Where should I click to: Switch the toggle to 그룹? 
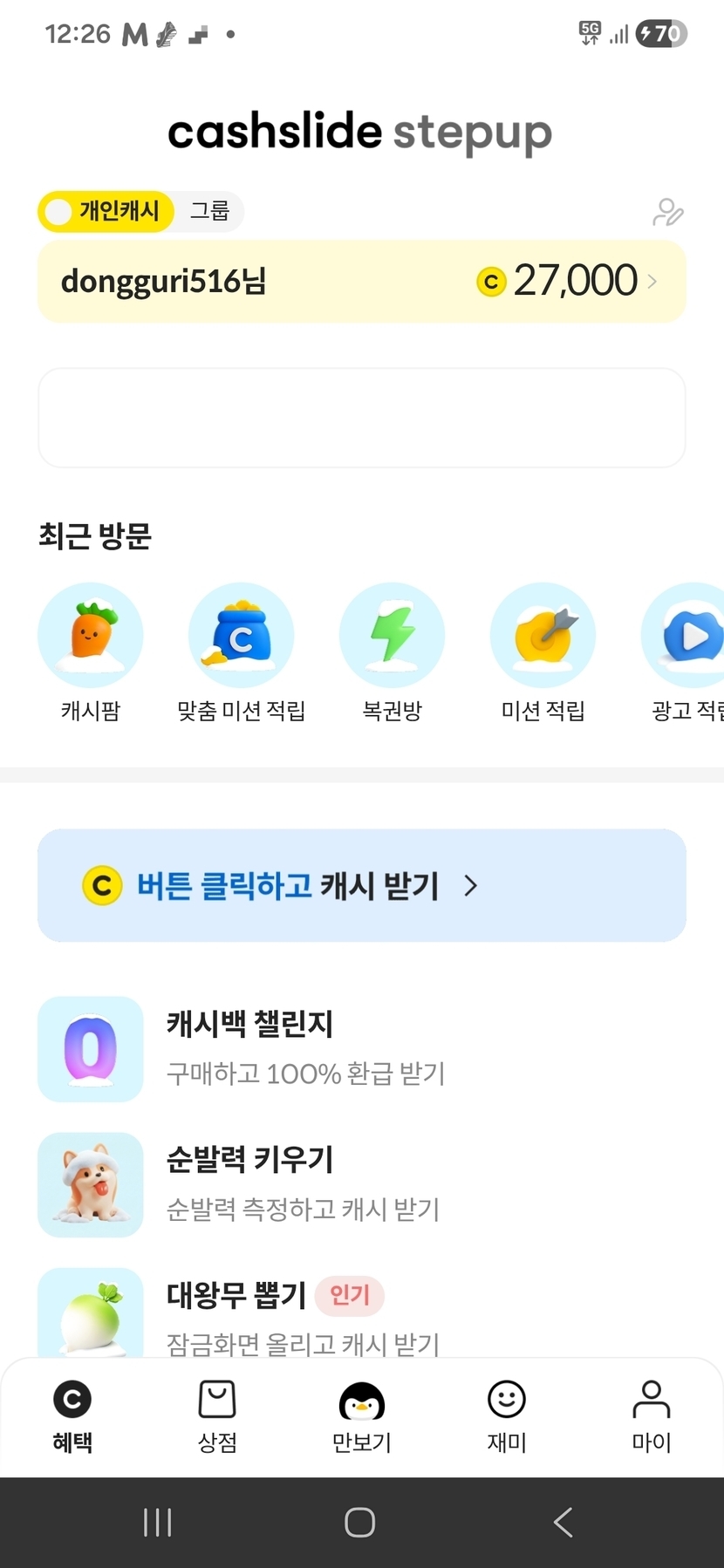[209, 211]
